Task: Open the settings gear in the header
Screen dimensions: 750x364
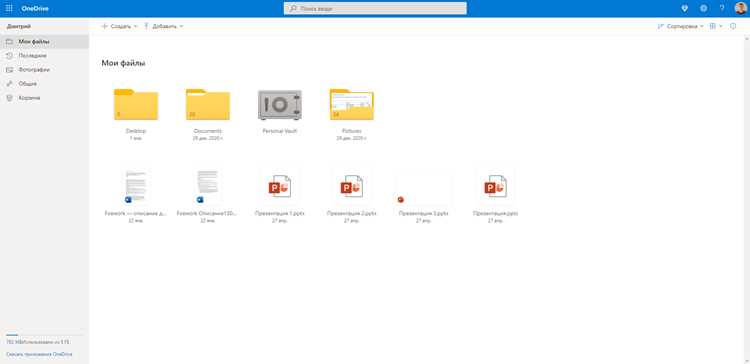Action: coord(703,9)
